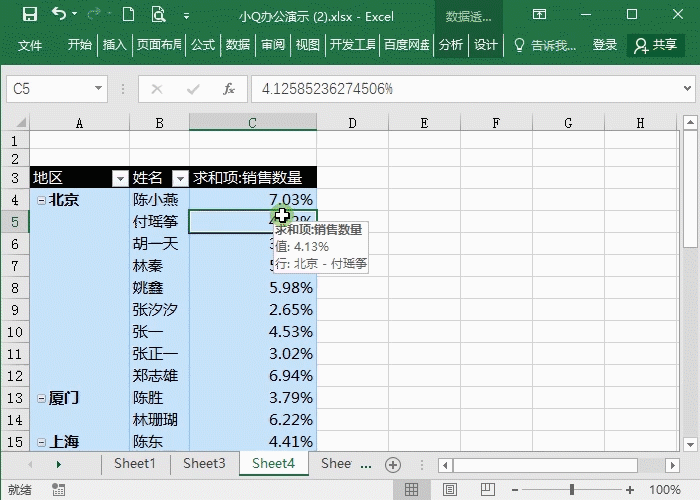This screenshot has height=500, width=700.
Task: Add a new sheet with plus icon
Action: (393, 464)
